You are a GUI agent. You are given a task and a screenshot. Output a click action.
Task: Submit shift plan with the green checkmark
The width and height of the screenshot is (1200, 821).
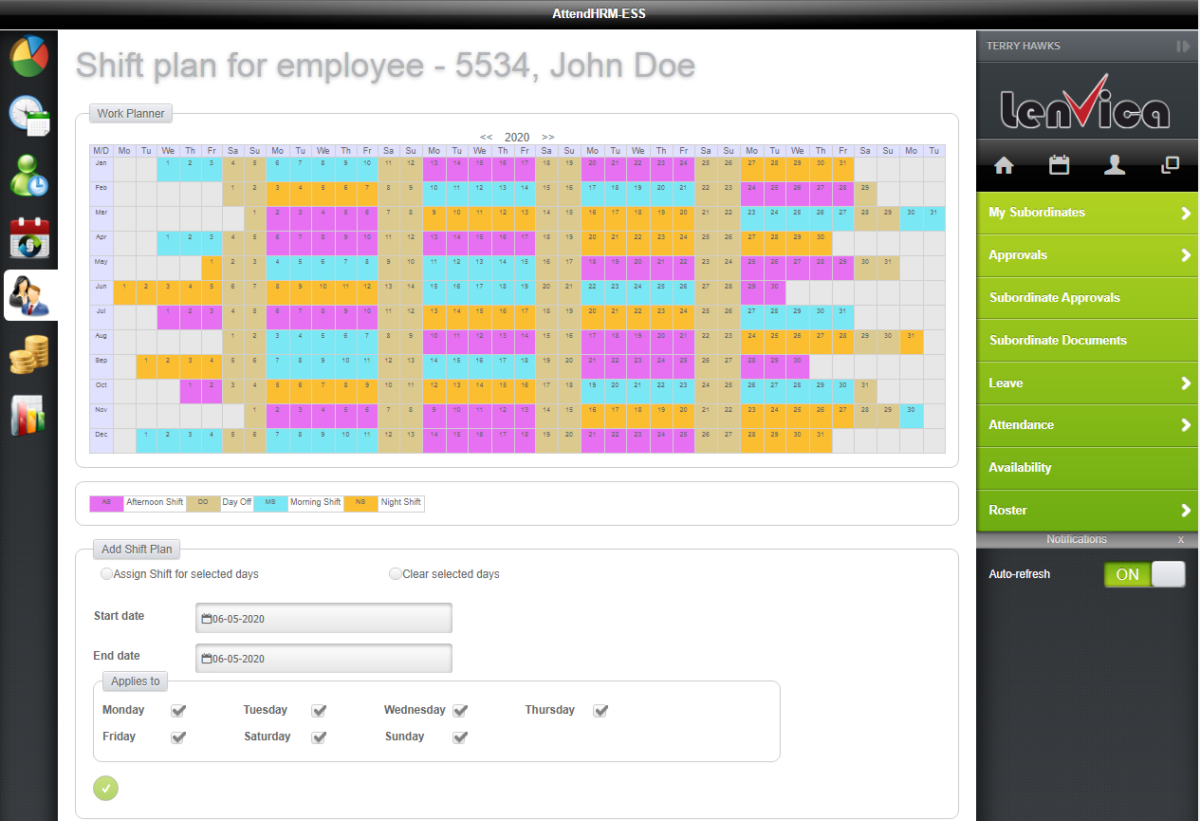click(x=106, y=788)
